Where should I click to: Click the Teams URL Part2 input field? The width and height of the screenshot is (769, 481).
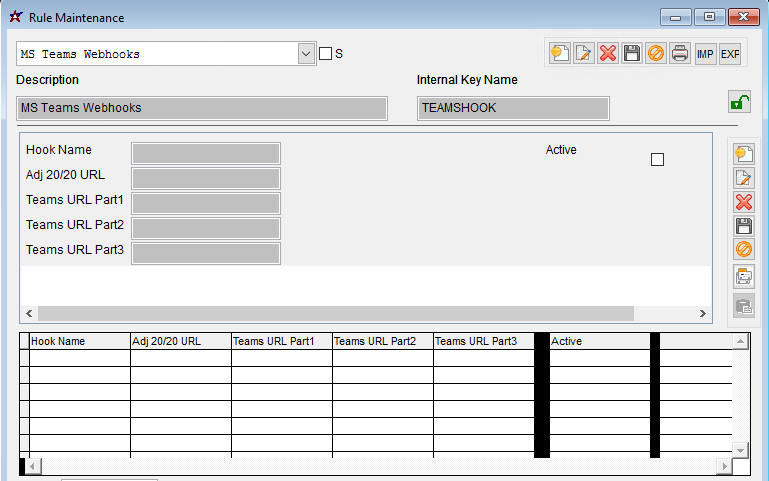click(206, 228)
